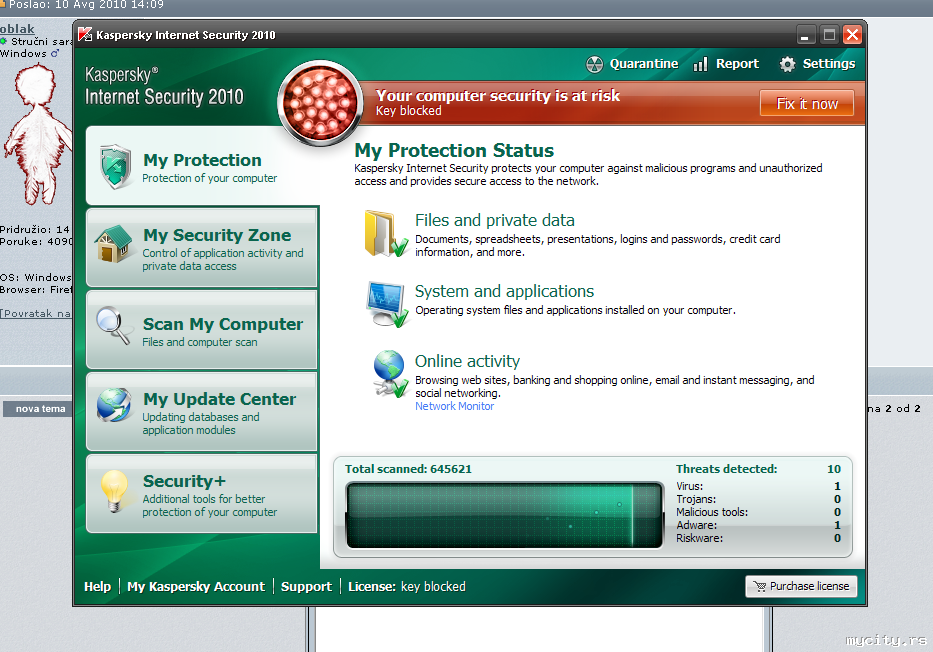Click the Fix it now button

807,104
